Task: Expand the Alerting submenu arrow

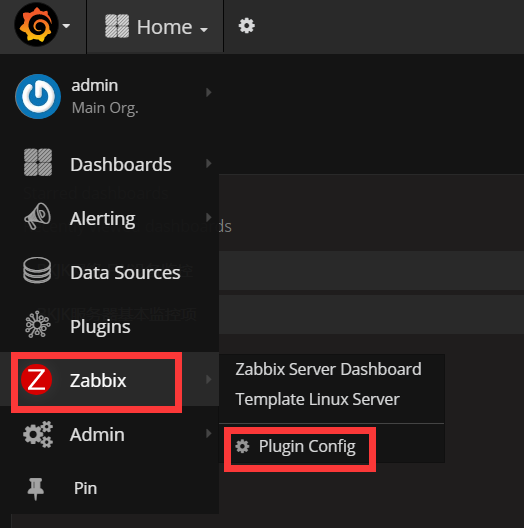Action: pos(209,217)
